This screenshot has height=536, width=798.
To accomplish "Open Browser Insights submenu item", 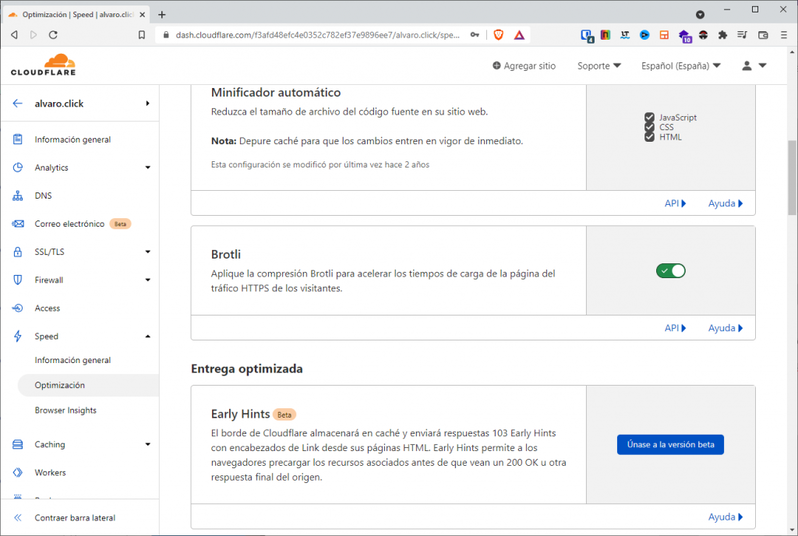I will tap(65, 410).
